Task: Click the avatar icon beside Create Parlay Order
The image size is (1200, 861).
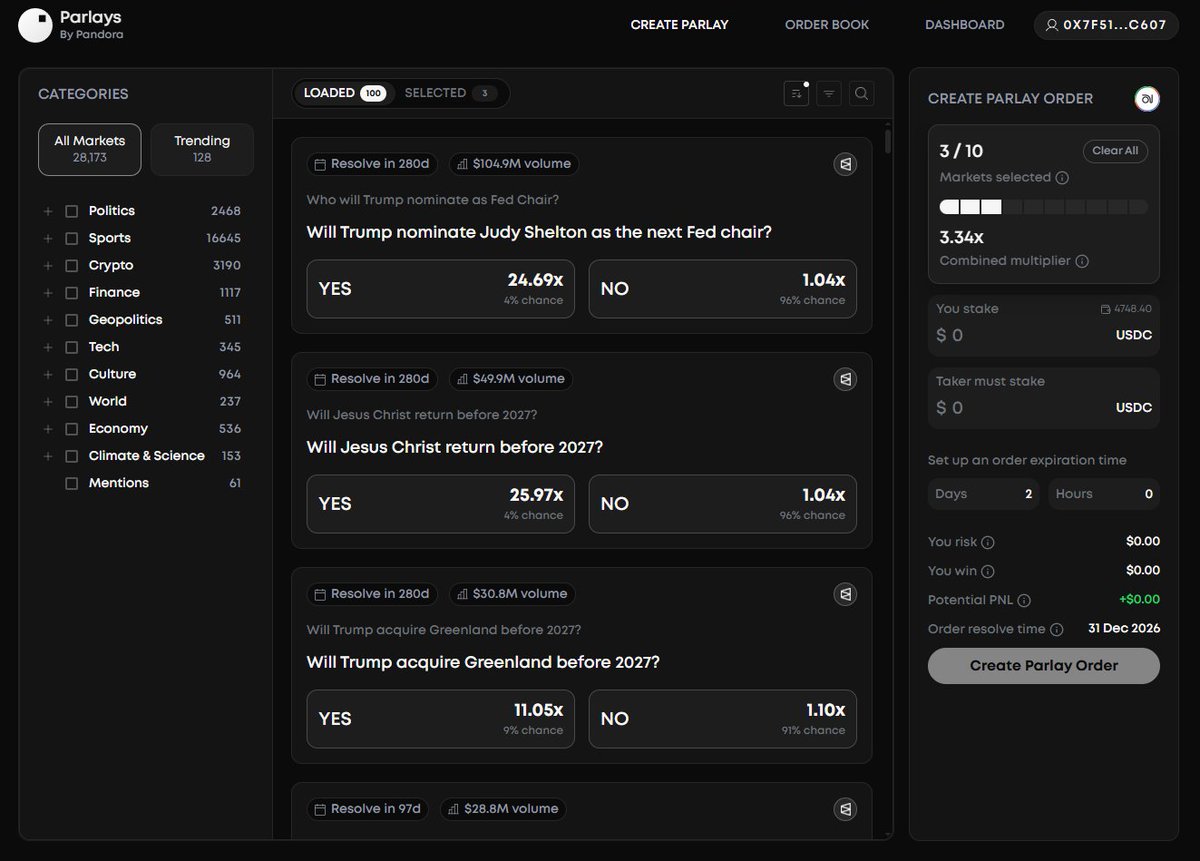Action: point(1147,98)
